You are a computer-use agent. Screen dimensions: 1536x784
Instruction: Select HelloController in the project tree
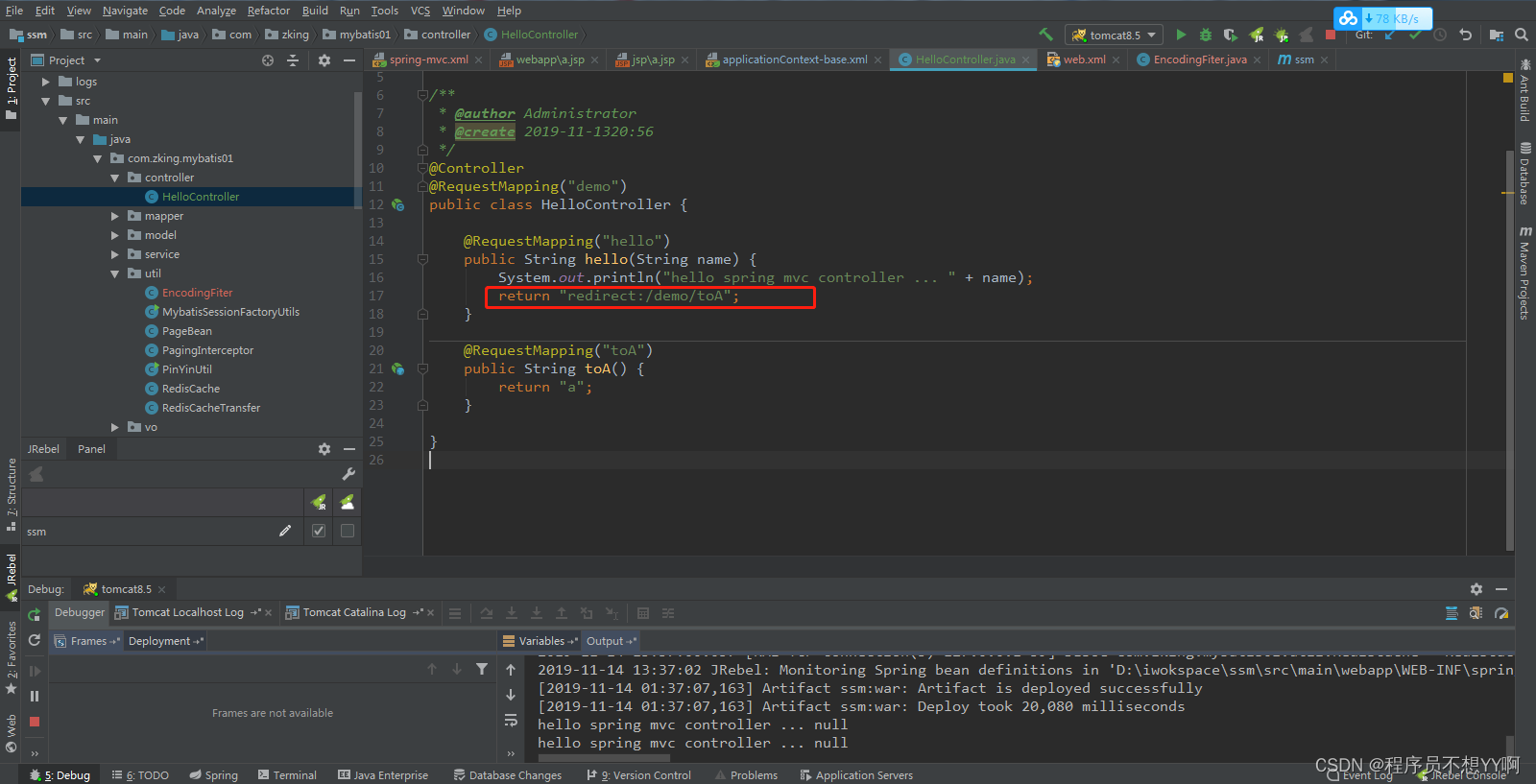[x=200, y=197]
